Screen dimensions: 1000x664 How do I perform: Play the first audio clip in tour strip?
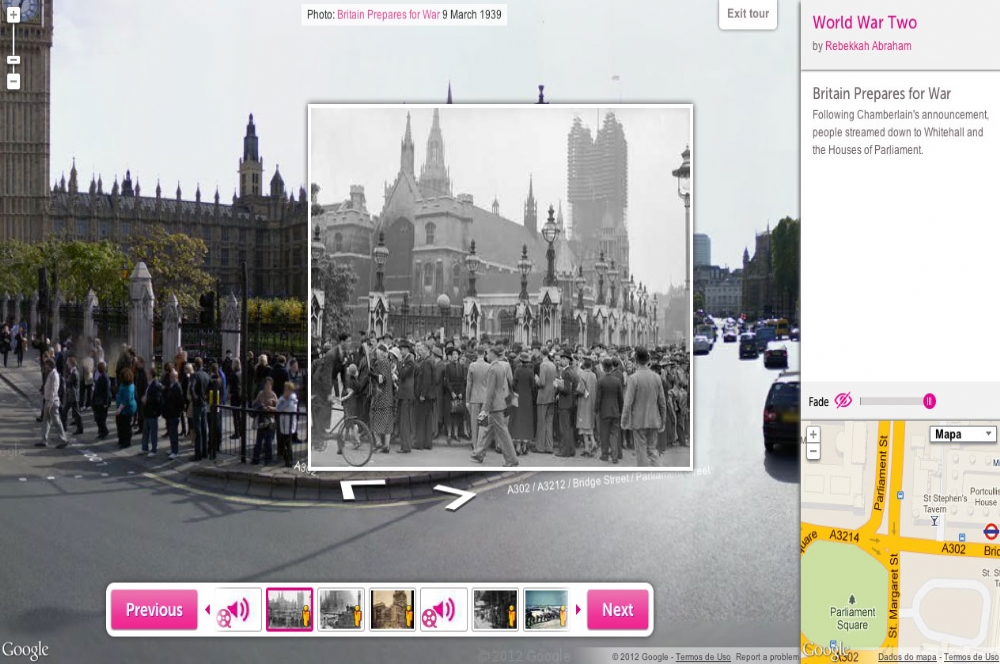tap(238, 610)
